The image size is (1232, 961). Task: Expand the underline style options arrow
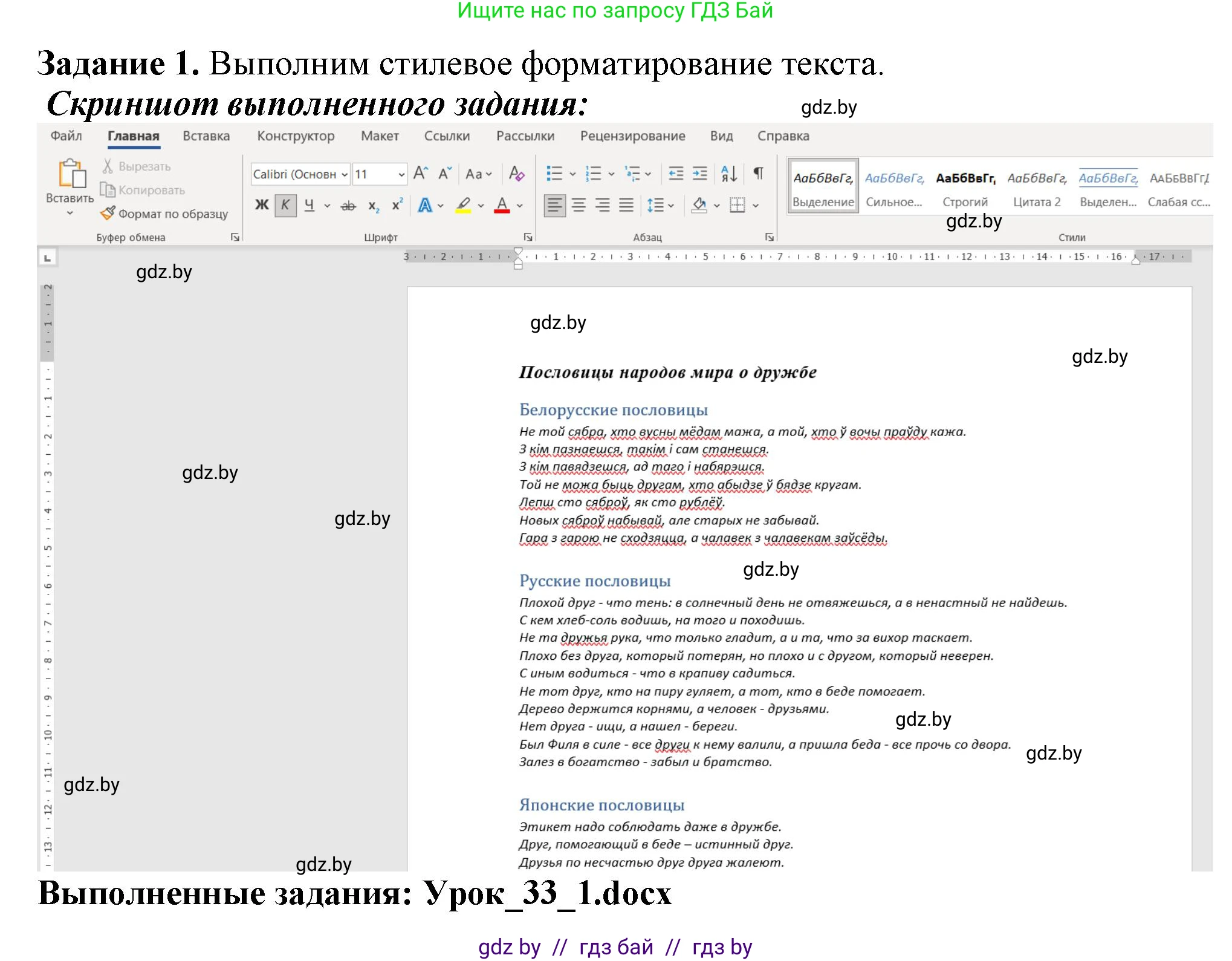click(x=328, y=205)
